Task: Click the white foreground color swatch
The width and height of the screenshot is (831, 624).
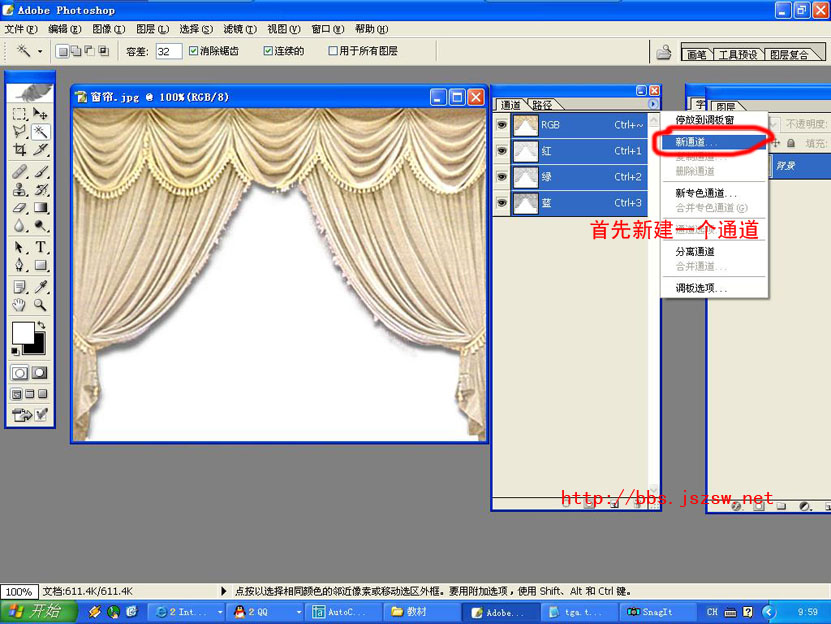Action: [x=22, y=333]
